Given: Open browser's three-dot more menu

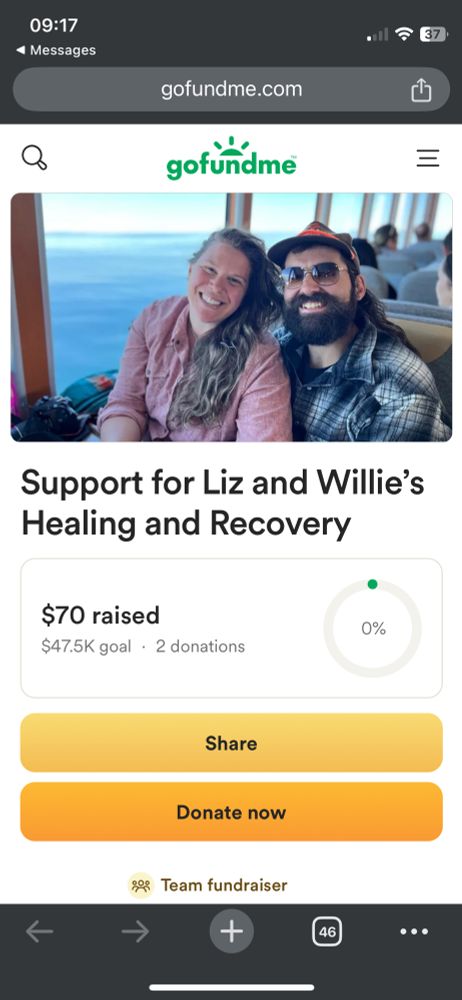Looking at the screenshot, I should [414, 932].
